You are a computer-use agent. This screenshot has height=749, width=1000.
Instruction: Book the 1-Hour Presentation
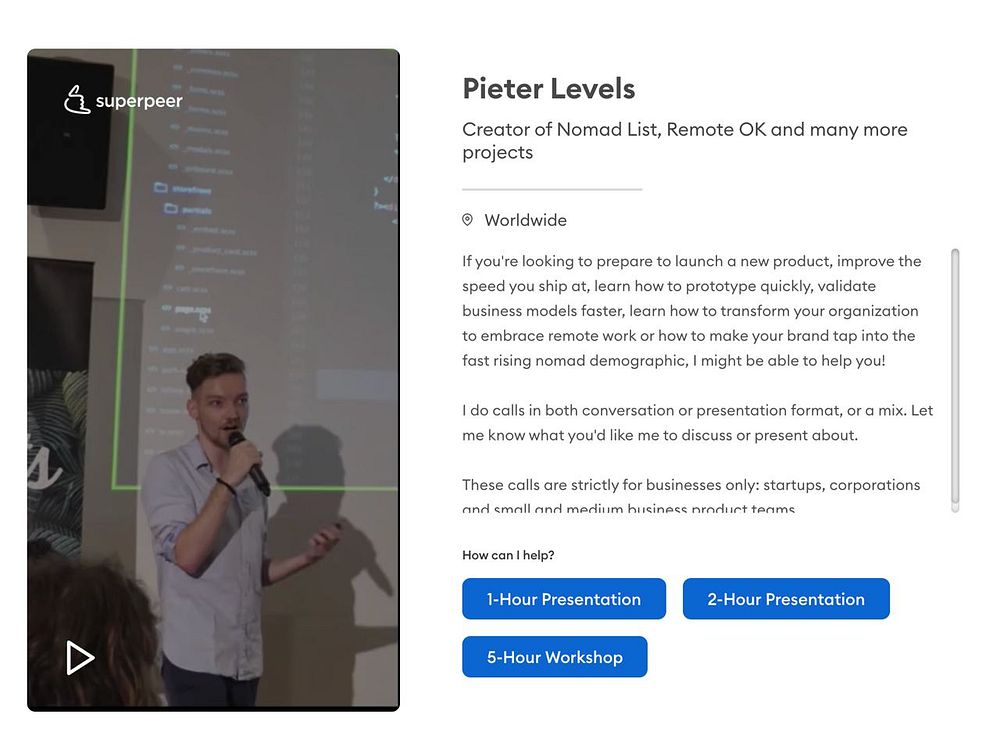pos(564,598)
